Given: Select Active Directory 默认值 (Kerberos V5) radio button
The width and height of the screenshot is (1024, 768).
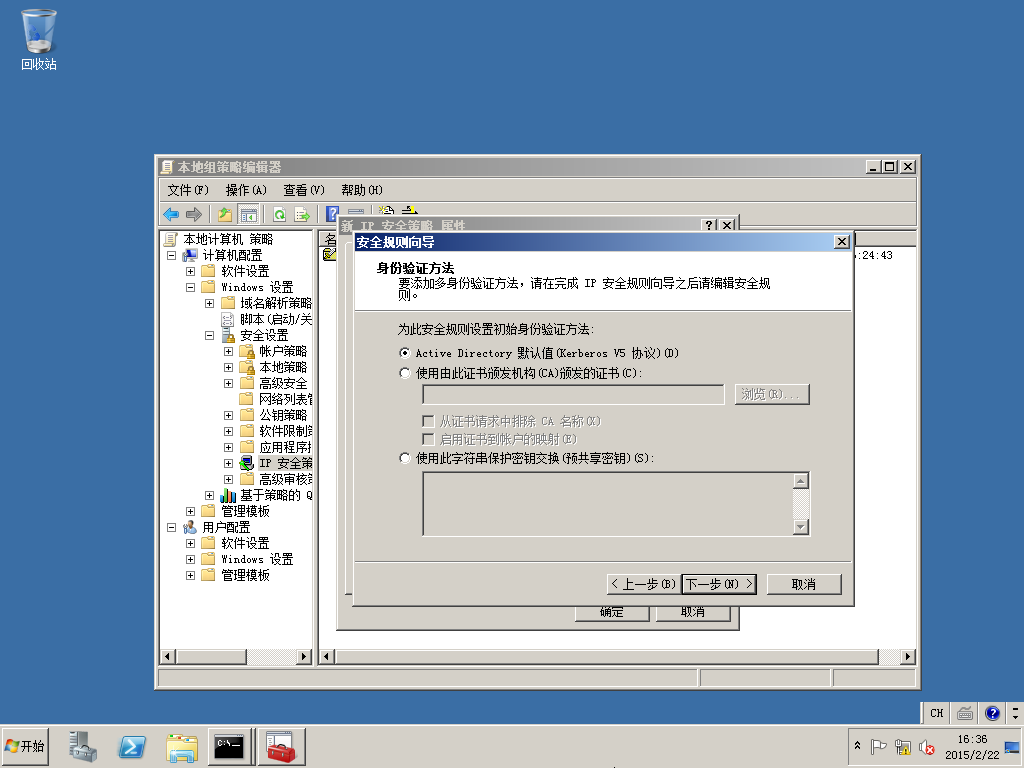Looking at the screenshot, I should click(405, 353).
